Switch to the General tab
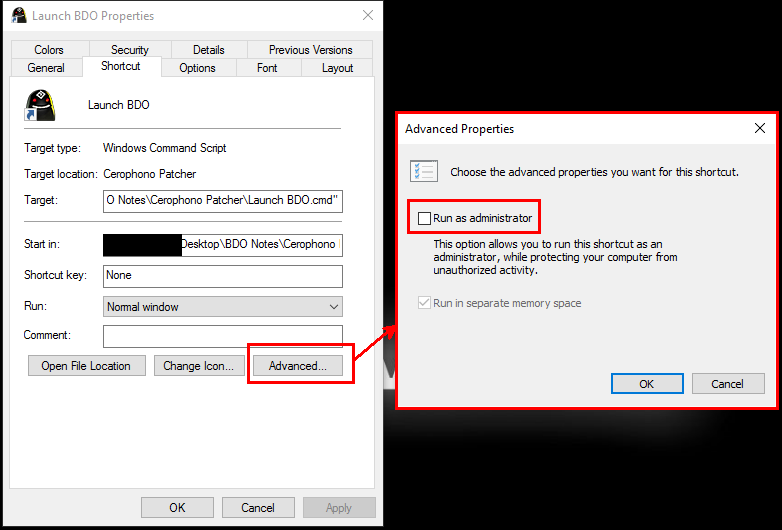The image size is (782, 530). [x=46, y=68]
